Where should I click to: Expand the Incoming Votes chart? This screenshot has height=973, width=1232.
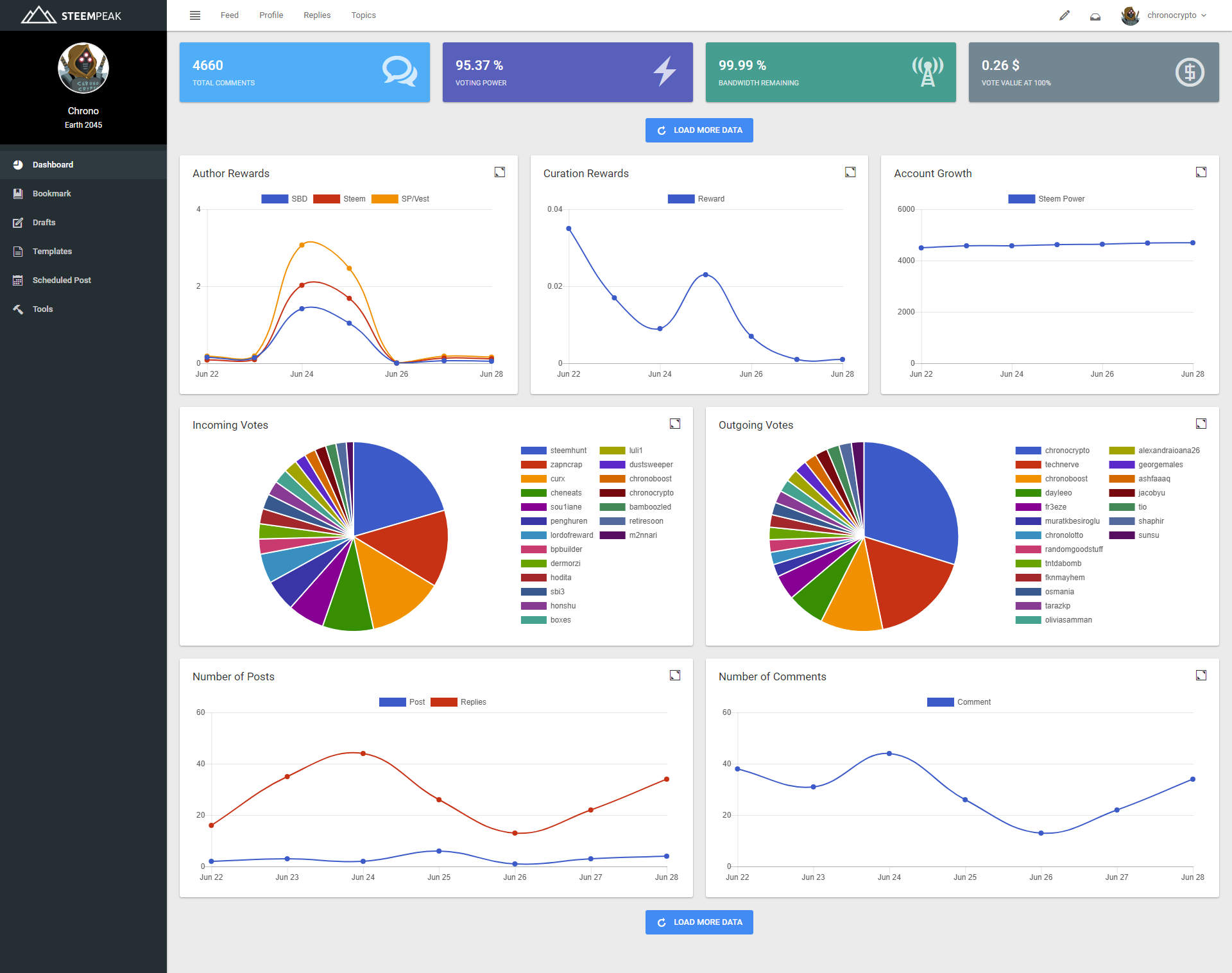(x=675, y=424)
